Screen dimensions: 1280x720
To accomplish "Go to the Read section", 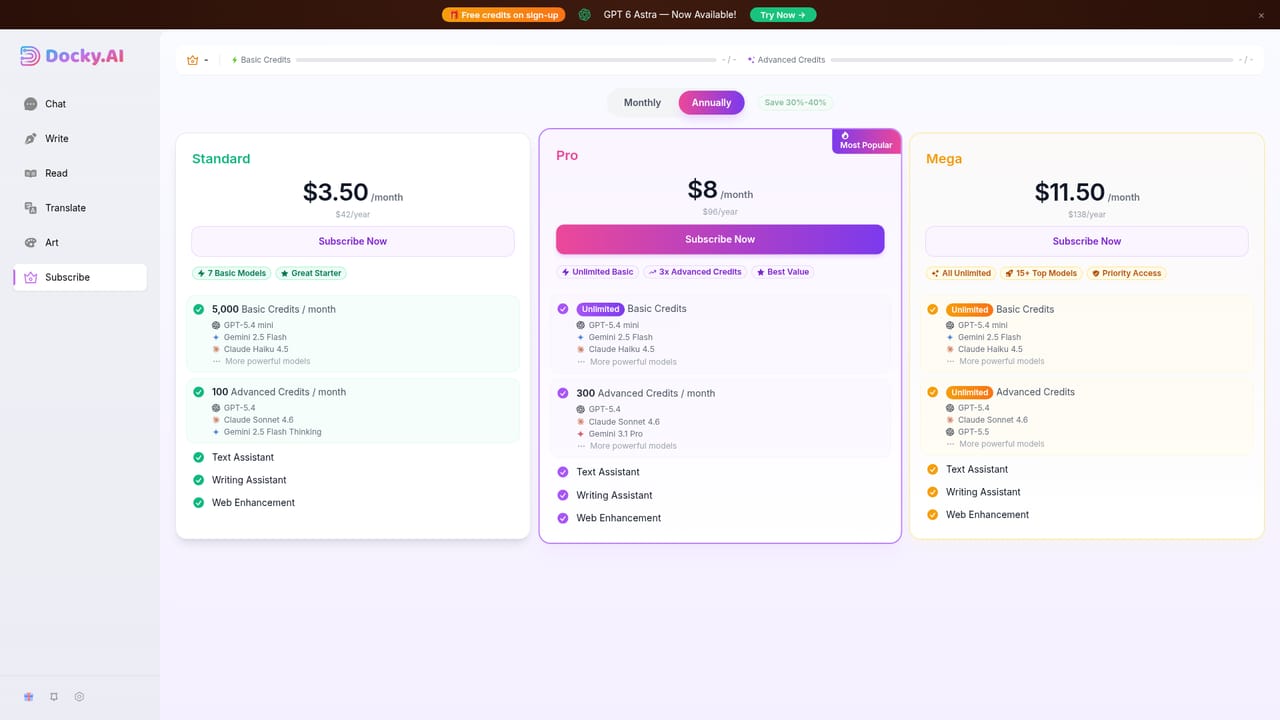I will coord(80,173).
